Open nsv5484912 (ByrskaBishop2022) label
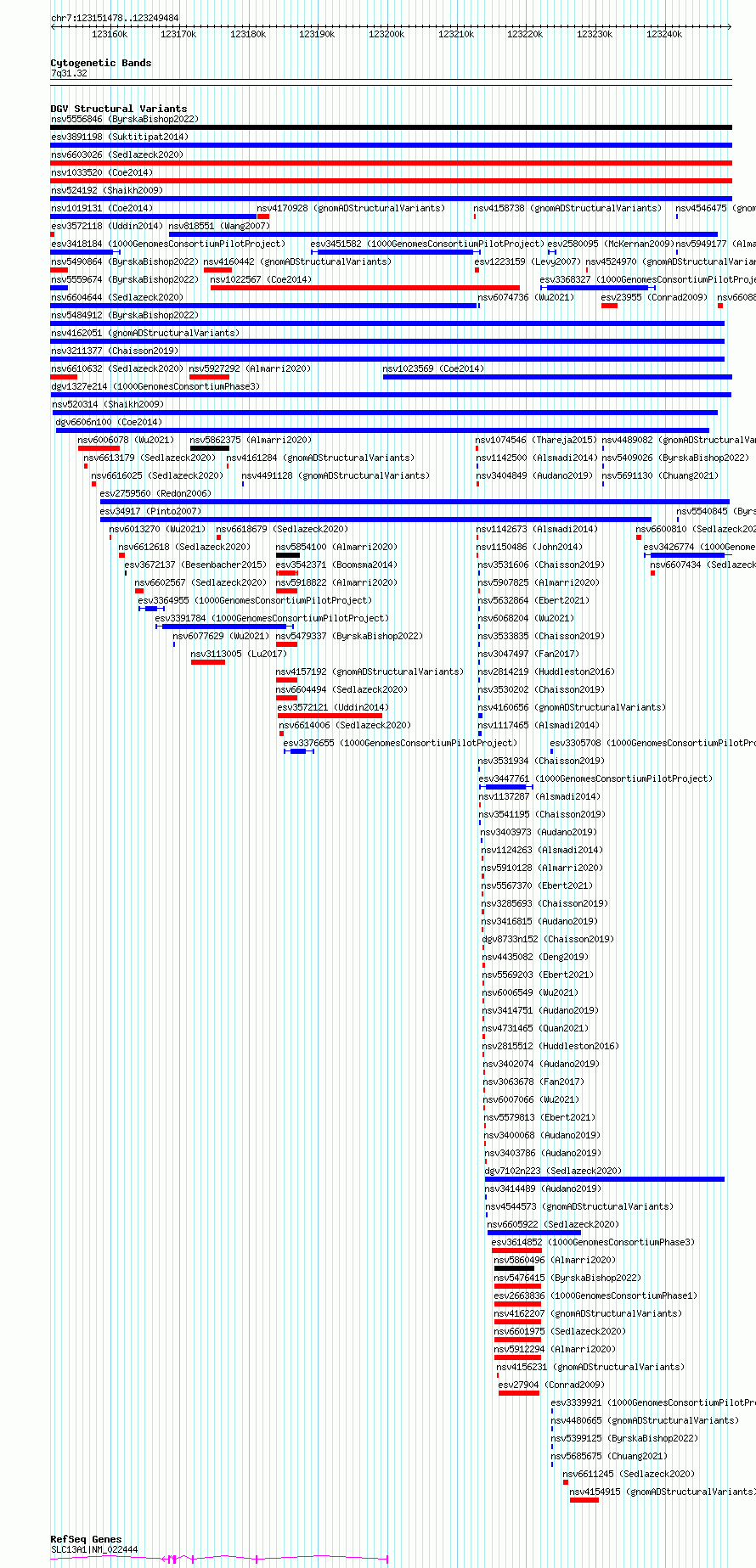Screen dimensions: 756x1568 pos(125,315)
